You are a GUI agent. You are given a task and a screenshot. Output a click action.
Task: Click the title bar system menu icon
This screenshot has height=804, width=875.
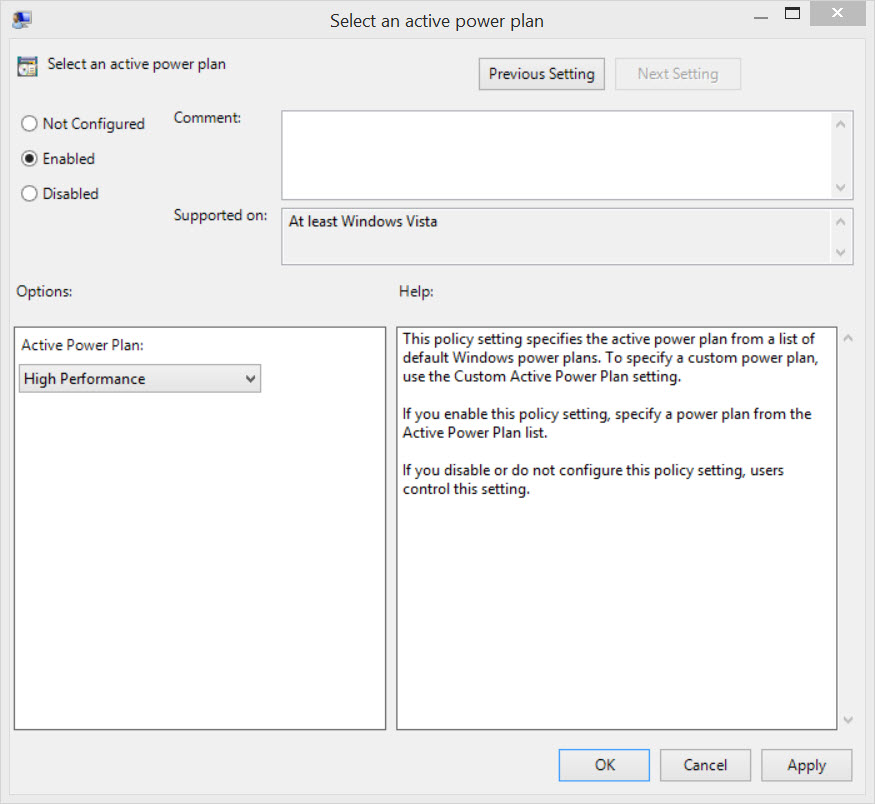point(21,20)
